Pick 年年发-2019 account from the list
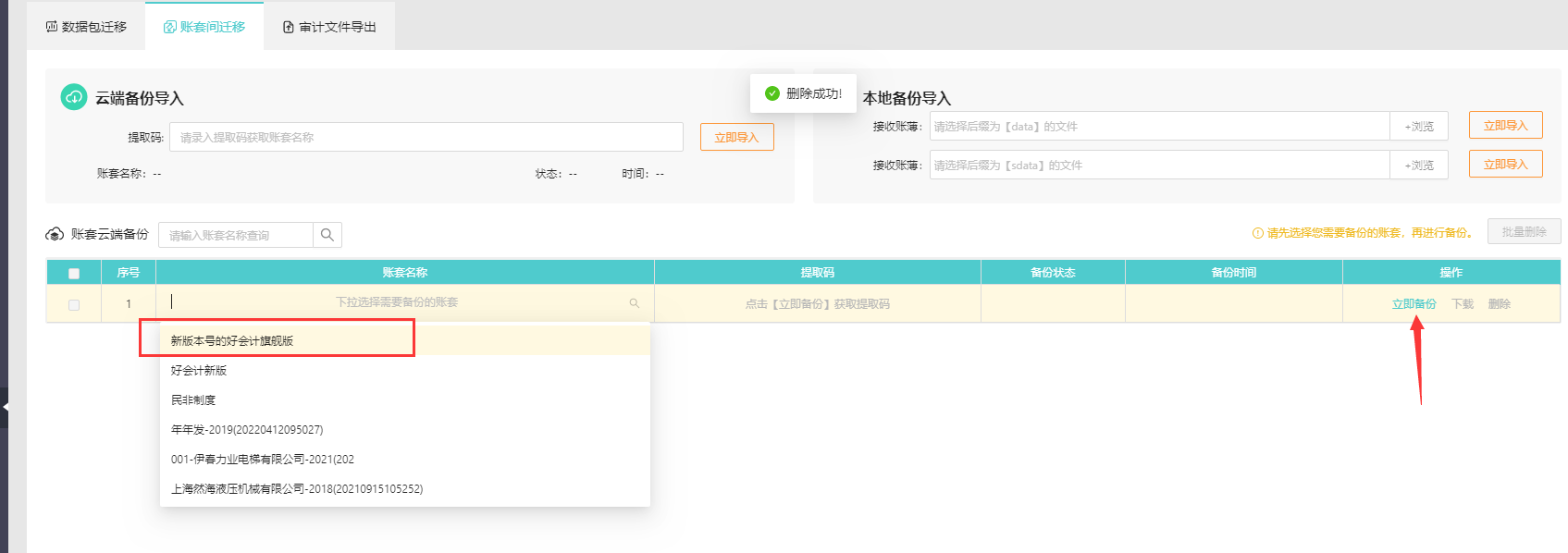The height and width of the screenshot is (553, 1568). (x=247, y=430)
